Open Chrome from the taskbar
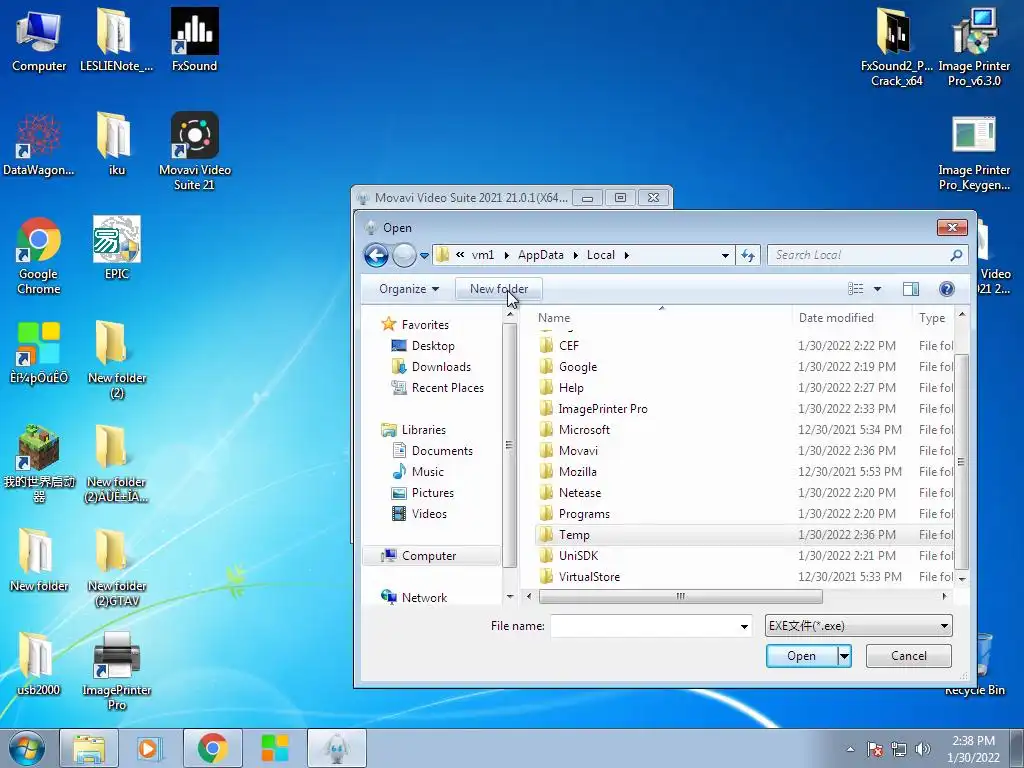This screenshot has height=768, width=1024. click(x=213, y=748)
